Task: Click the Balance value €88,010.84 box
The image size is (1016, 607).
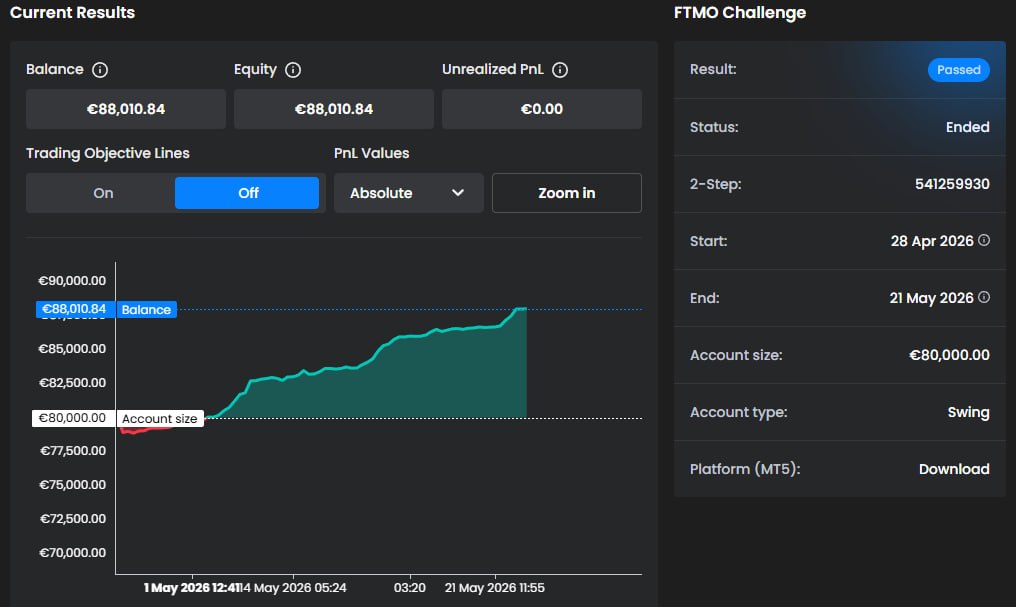Action: click(126, 109)
